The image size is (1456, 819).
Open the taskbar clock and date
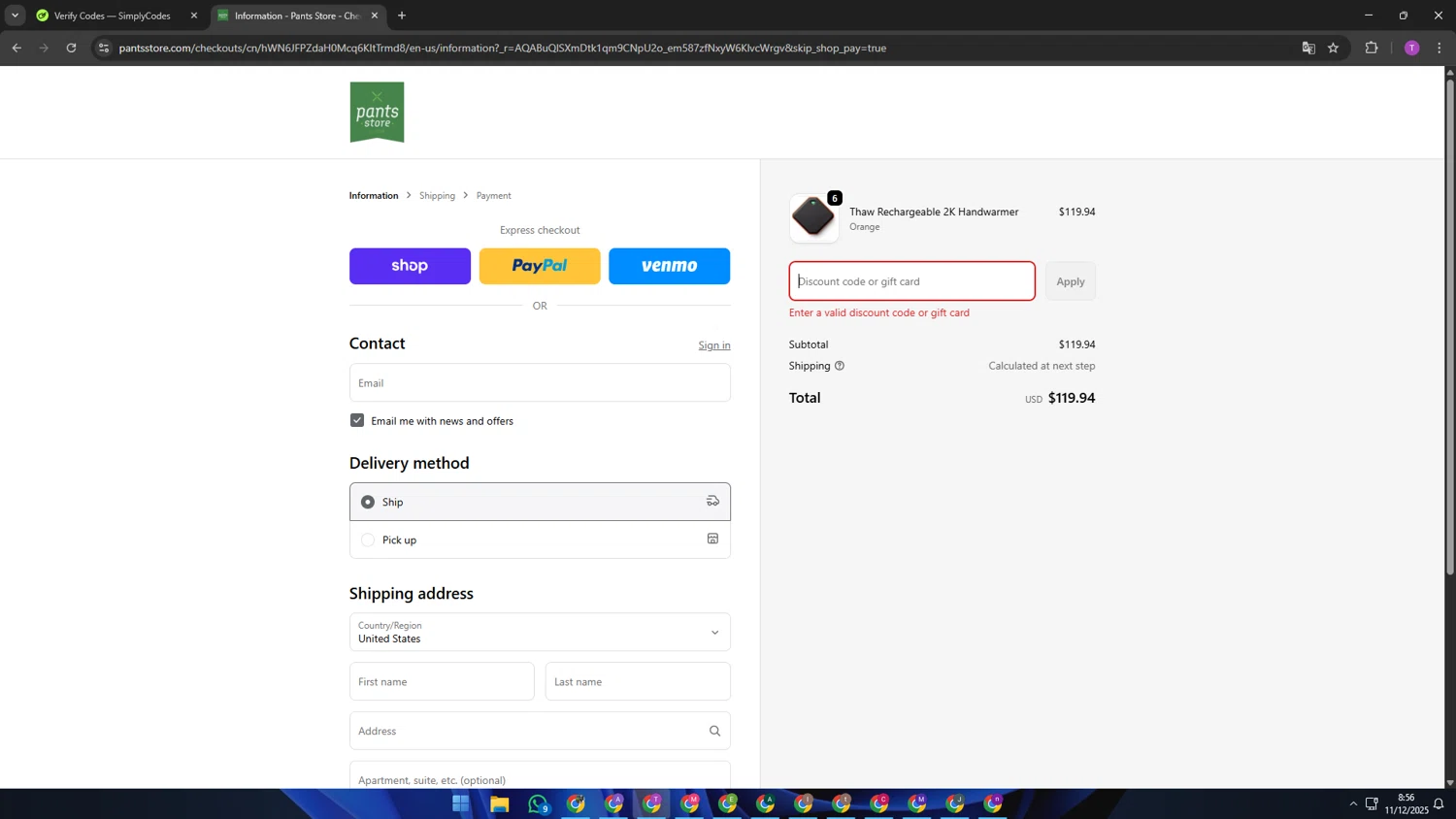coord(1406,803)
